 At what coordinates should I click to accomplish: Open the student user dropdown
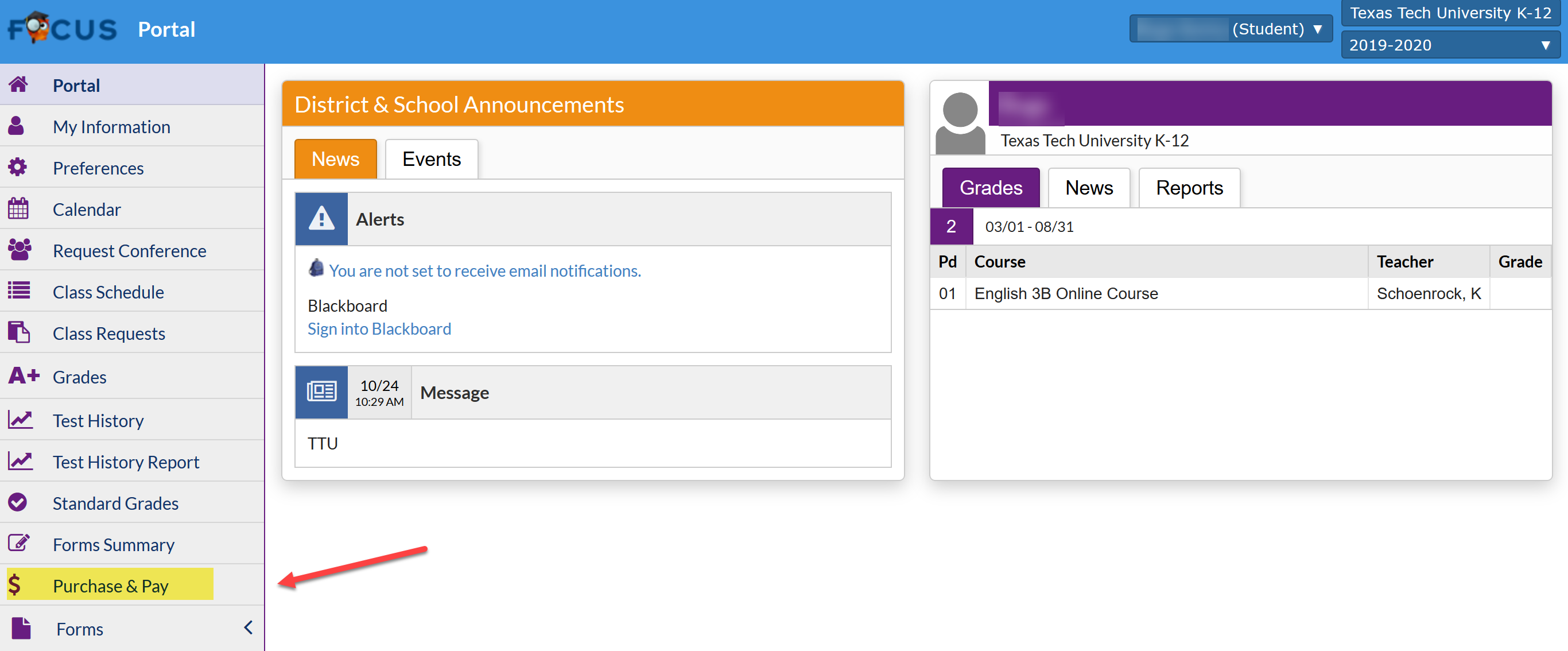coord(1231,29)
